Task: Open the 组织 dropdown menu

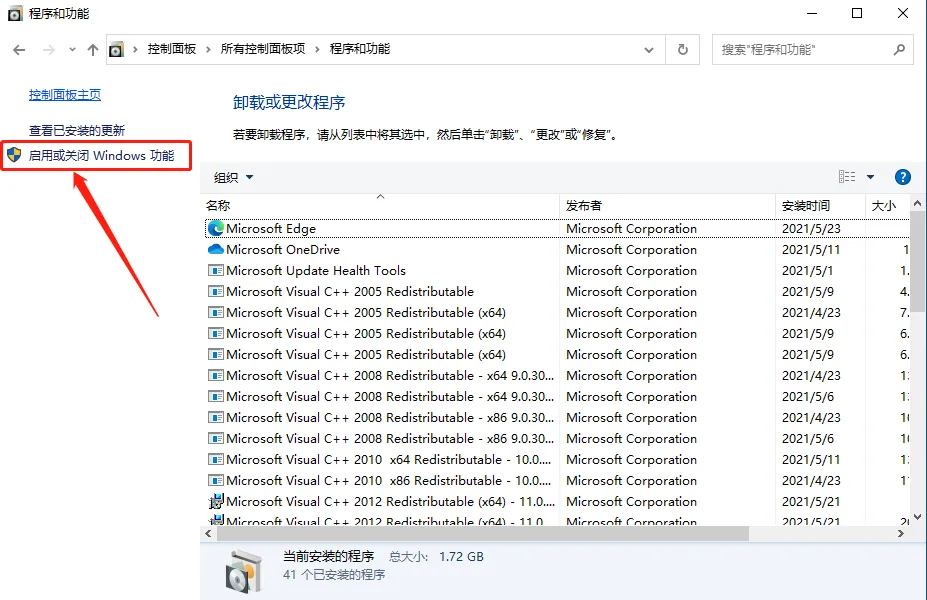Action: 233,177
